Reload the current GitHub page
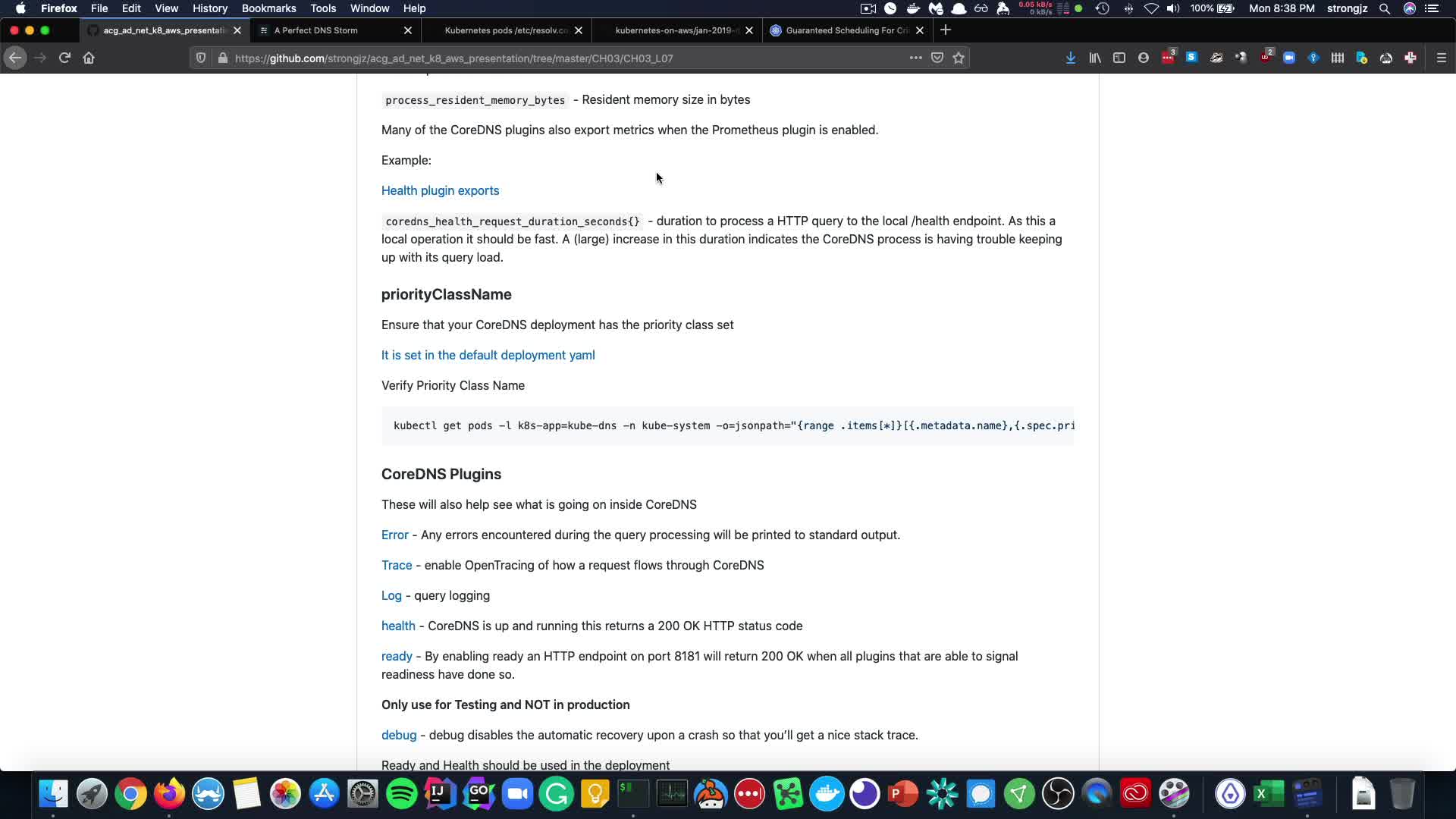The height and width of the screenshot is (819, 1456). click(x=64, y=58)
